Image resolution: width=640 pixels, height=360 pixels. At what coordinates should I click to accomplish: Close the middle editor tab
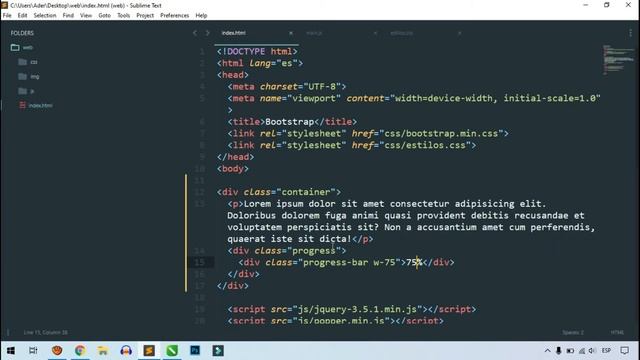(375, 33)
